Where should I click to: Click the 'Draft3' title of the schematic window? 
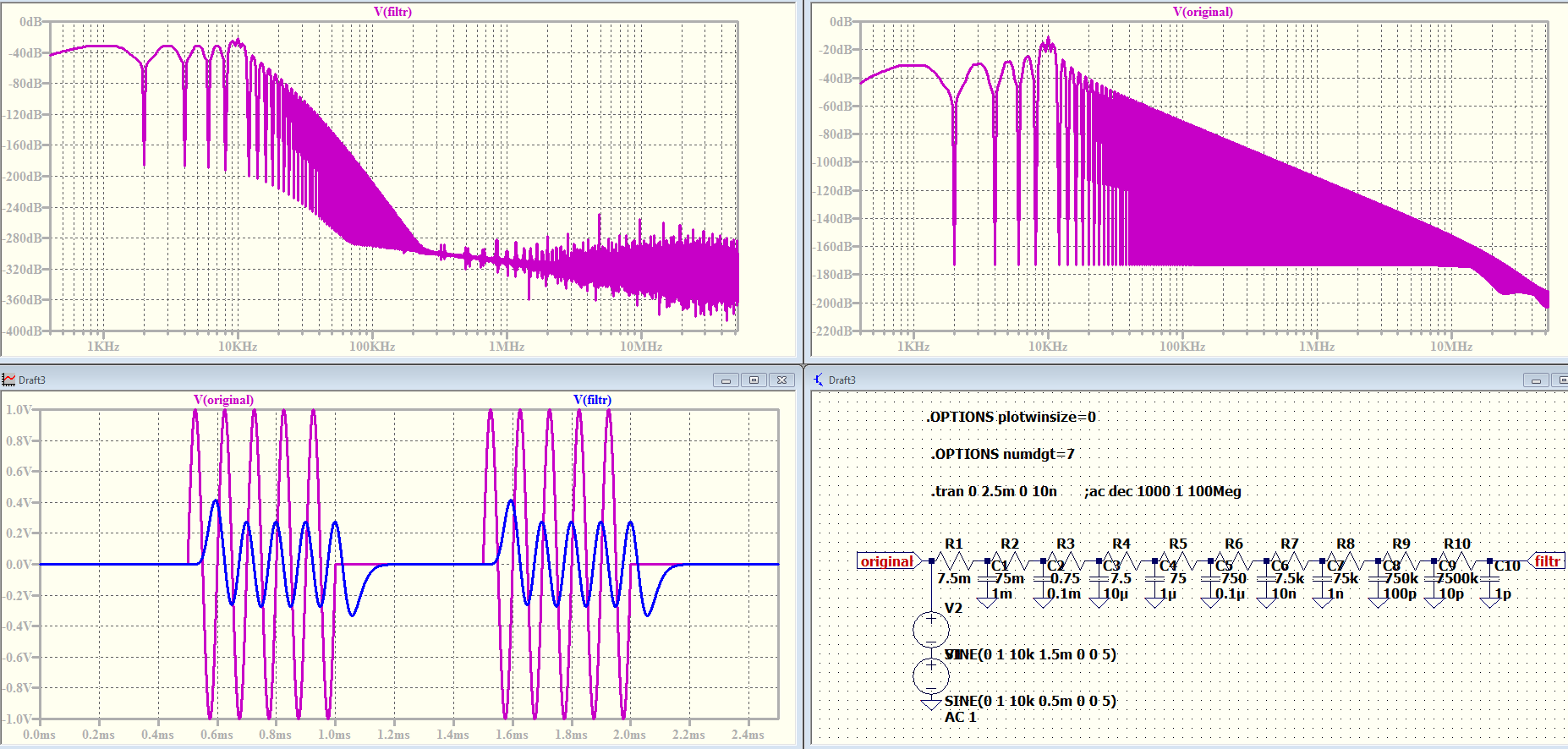coord(842,380)
